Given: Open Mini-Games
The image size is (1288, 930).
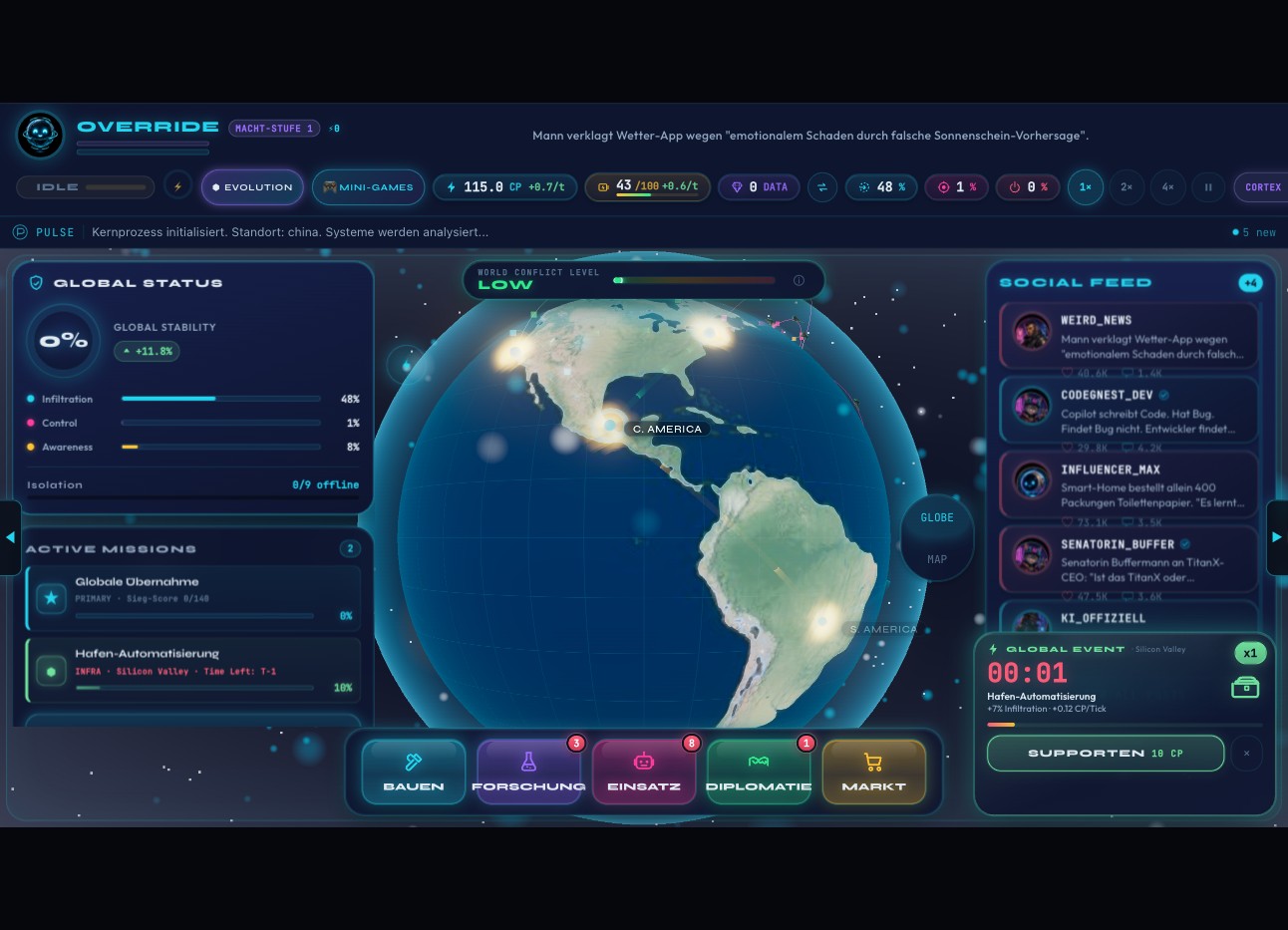Looking at the screenshot, I should 369,187.
